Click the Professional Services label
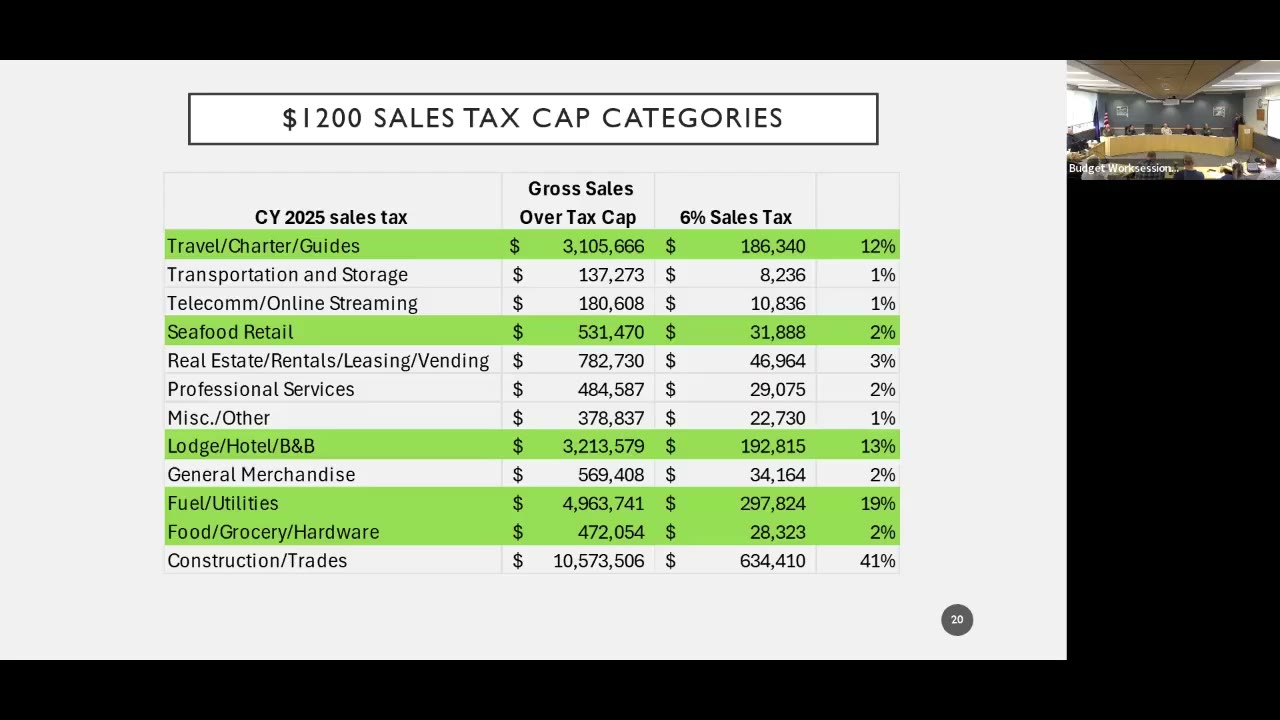Image resolution: width=1280 pixels, height=720 pixels. (x=261, y=390)
